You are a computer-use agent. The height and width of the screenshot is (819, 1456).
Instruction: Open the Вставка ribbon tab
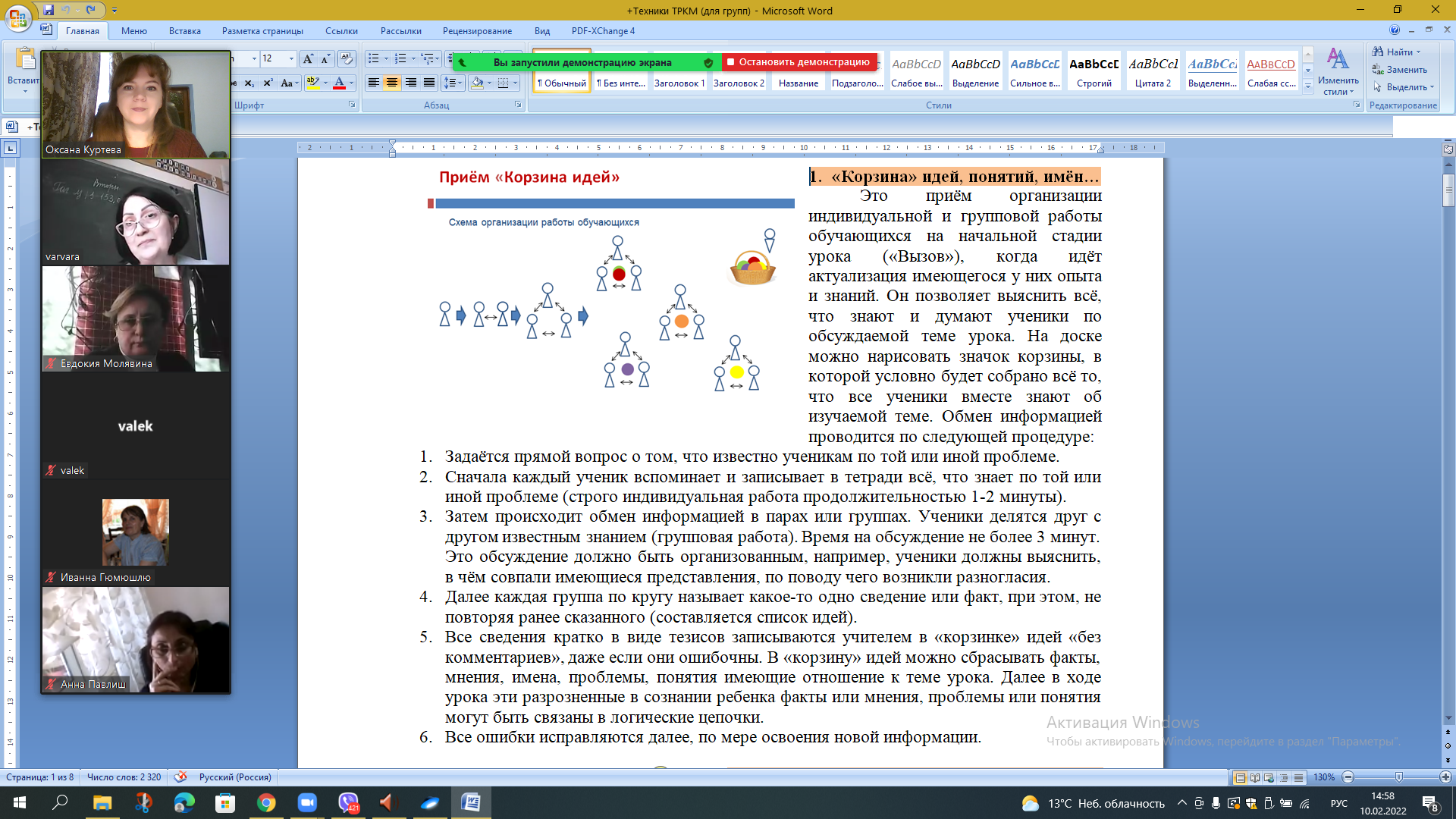pyautogui.click(x=184, y=31)
